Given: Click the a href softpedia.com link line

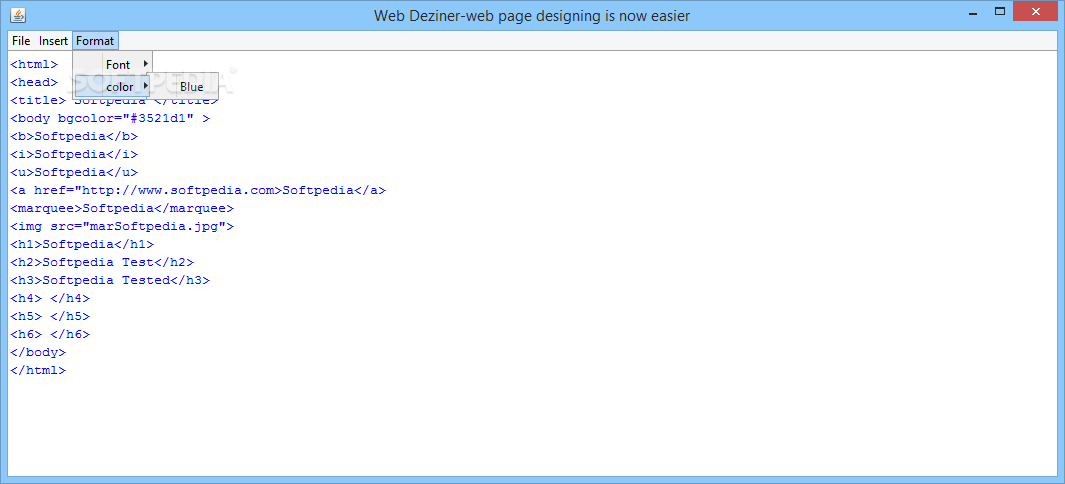Looking at the screenshot, I should (x=198, y=190).
